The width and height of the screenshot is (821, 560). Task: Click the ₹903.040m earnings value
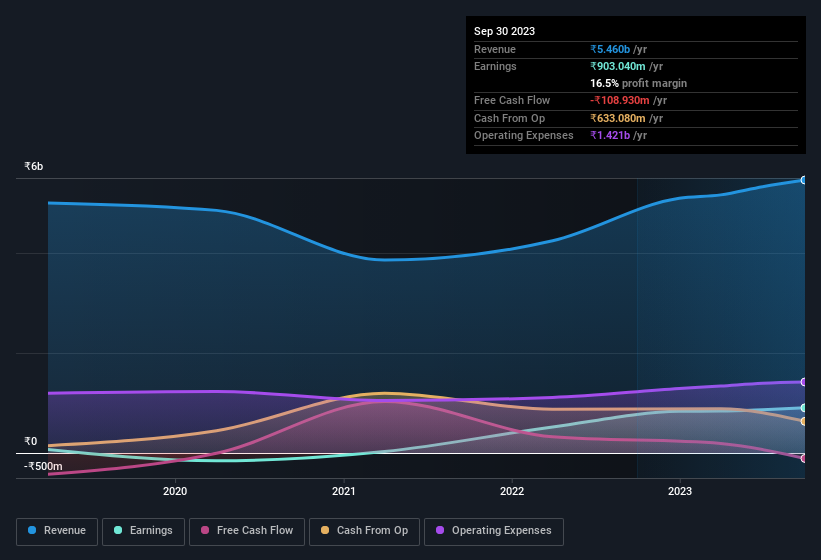[618, 66]
